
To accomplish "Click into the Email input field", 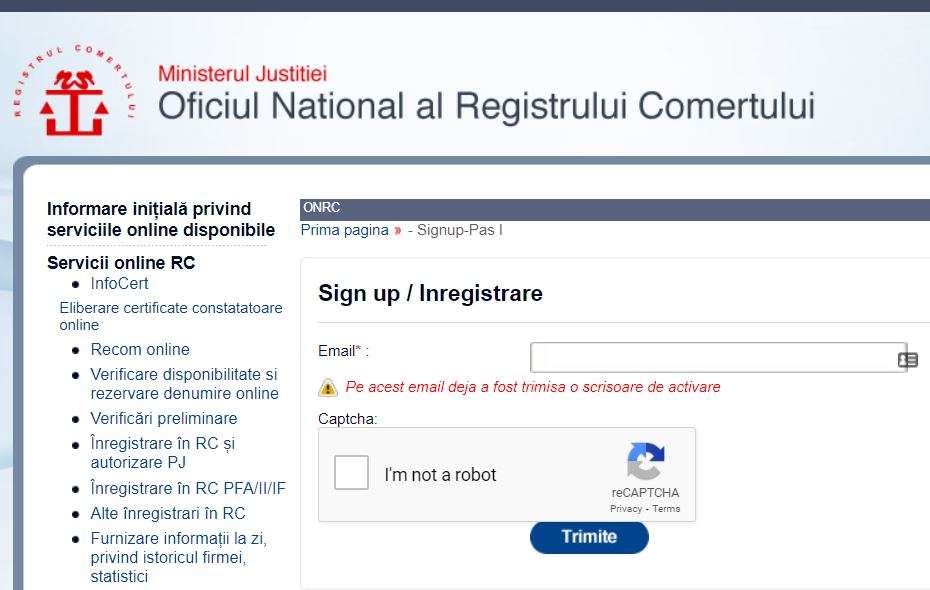I will pyautogui.click(x=718, y=357).
